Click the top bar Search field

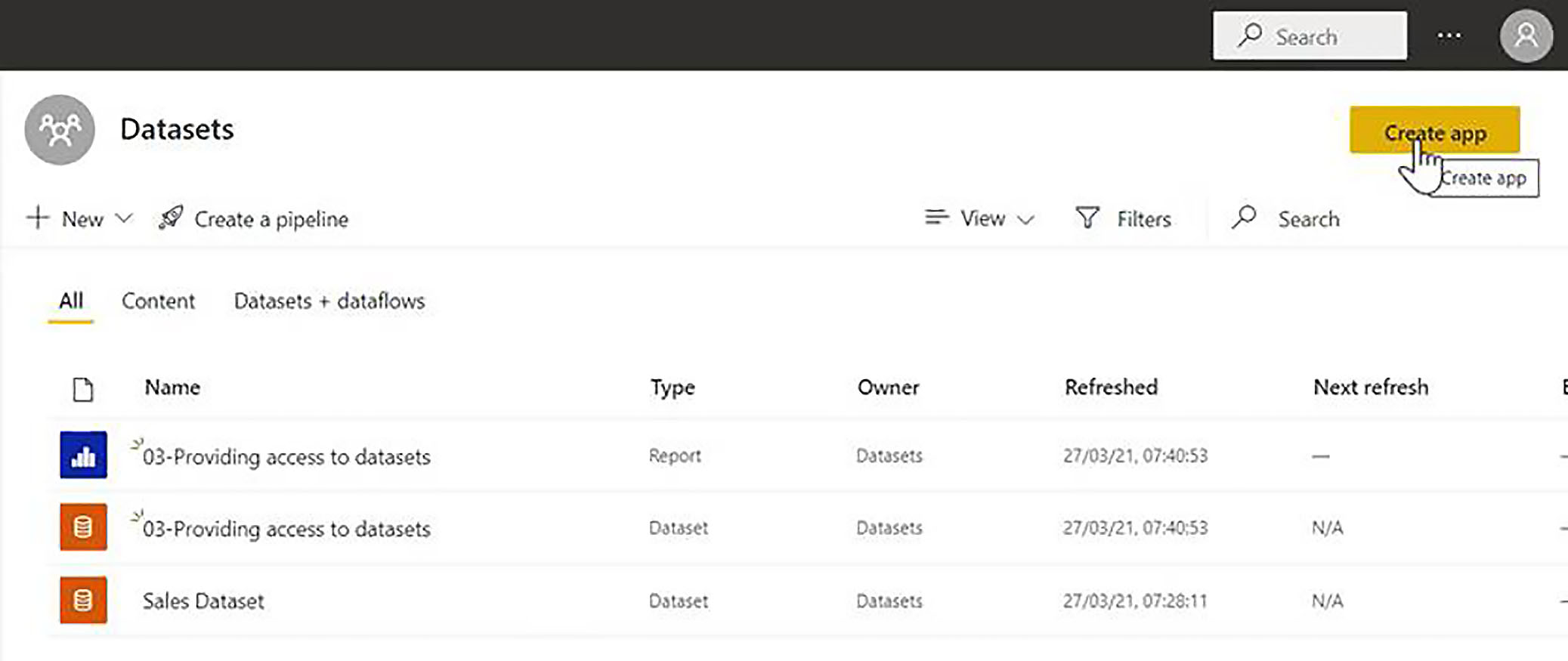(1310, 36)
